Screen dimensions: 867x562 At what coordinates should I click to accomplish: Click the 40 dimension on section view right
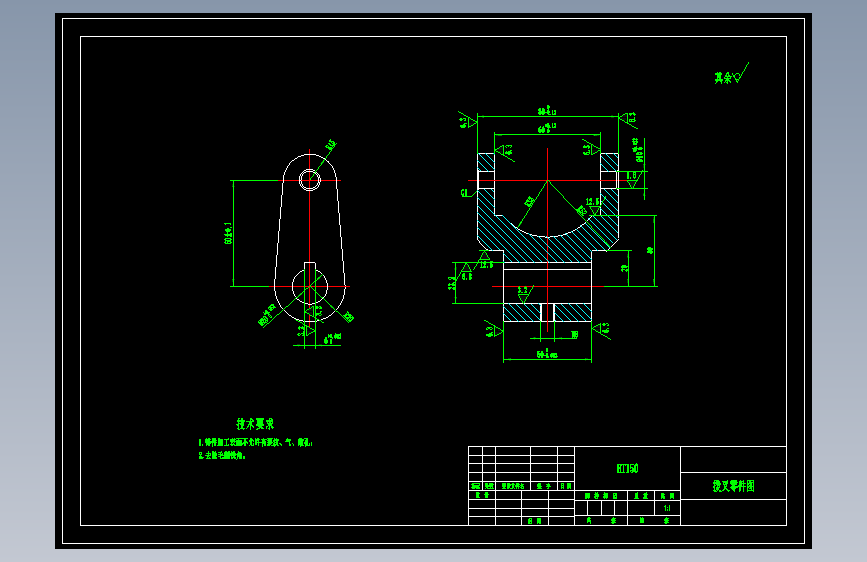(x=650, y=251)
